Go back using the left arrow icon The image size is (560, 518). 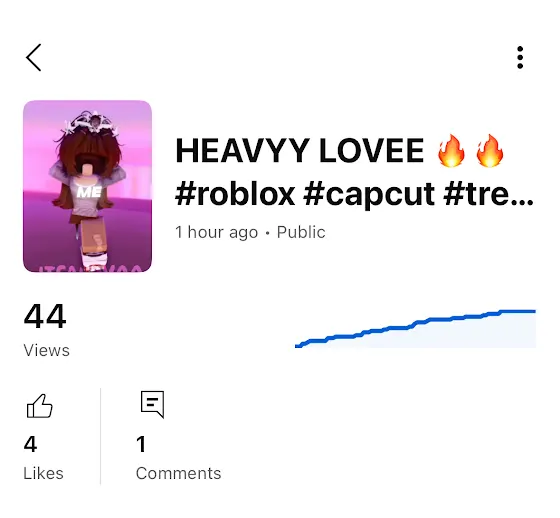(x=34, y=58)
